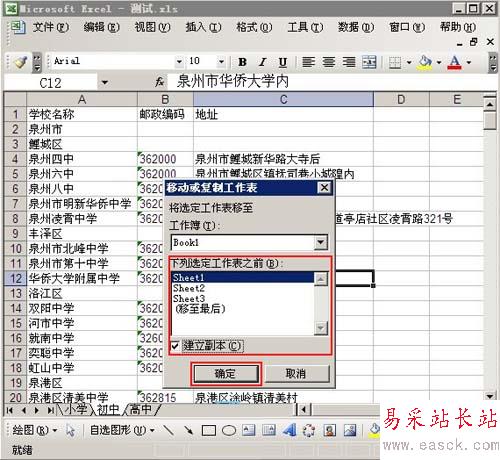Close the 移动或复制工作表 dialog
Image resolution: width=500 pixels, height=460 pixels.
324,188
